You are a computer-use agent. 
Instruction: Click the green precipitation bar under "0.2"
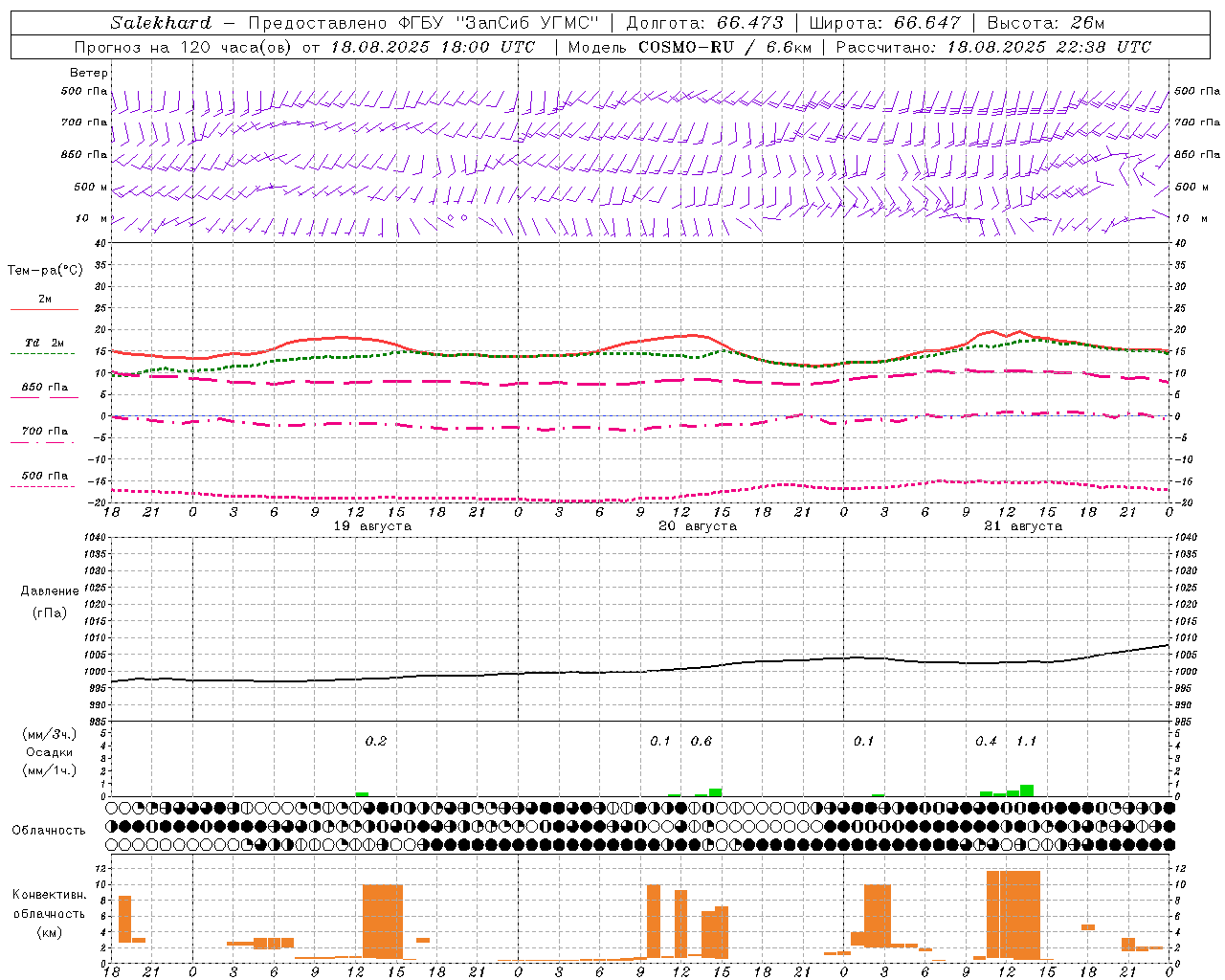pyautogui.click(x=362, y=794)
